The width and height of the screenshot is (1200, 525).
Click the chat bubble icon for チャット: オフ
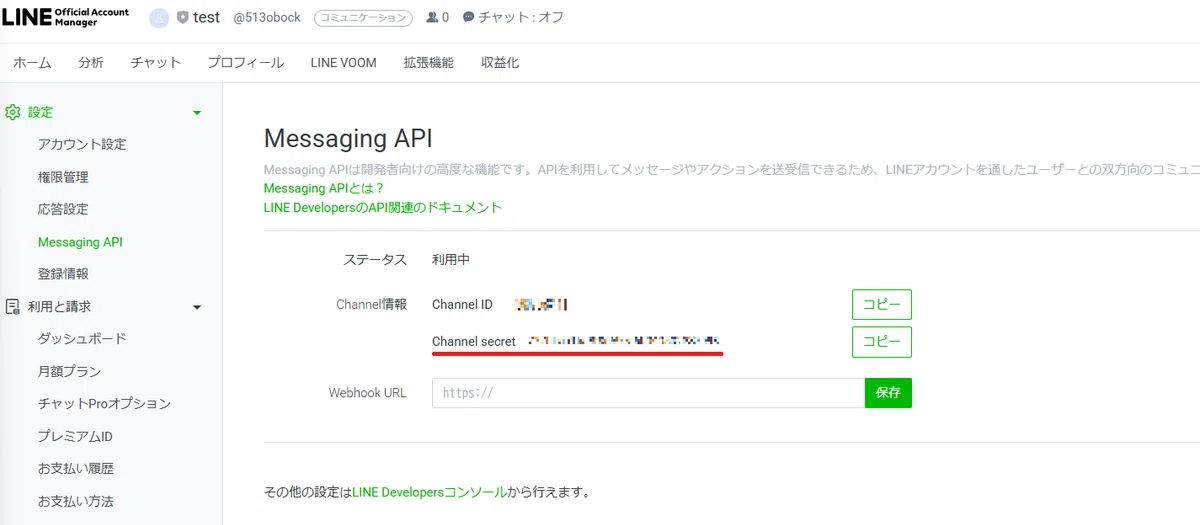(468, 18)
